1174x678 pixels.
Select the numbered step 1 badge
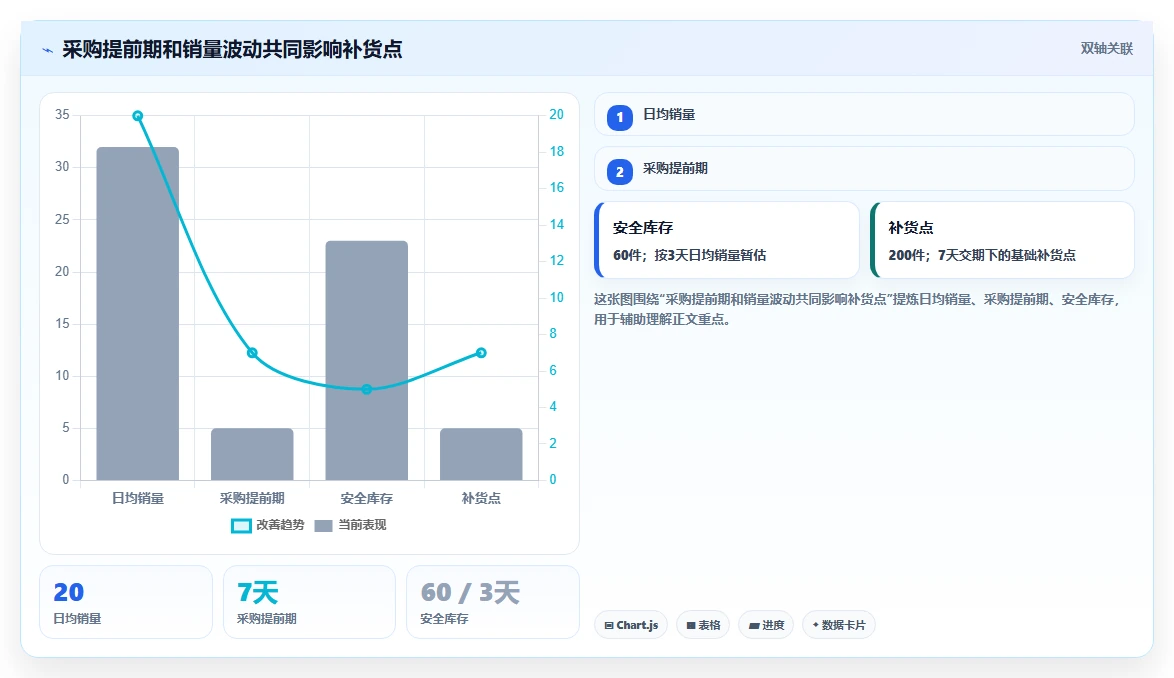pyautogui.click(x=620, y=117)
